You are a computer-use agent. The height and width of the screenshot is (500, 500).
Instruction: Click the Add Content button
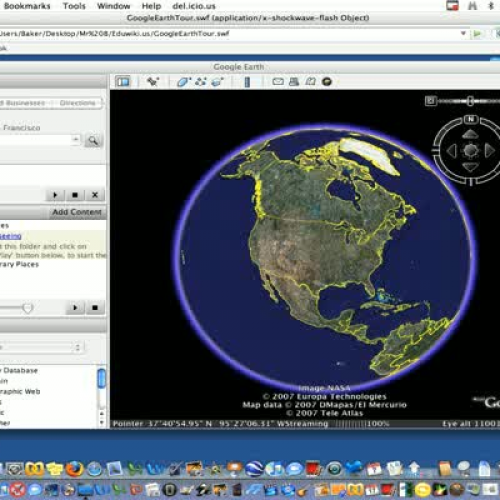[77, 212]
